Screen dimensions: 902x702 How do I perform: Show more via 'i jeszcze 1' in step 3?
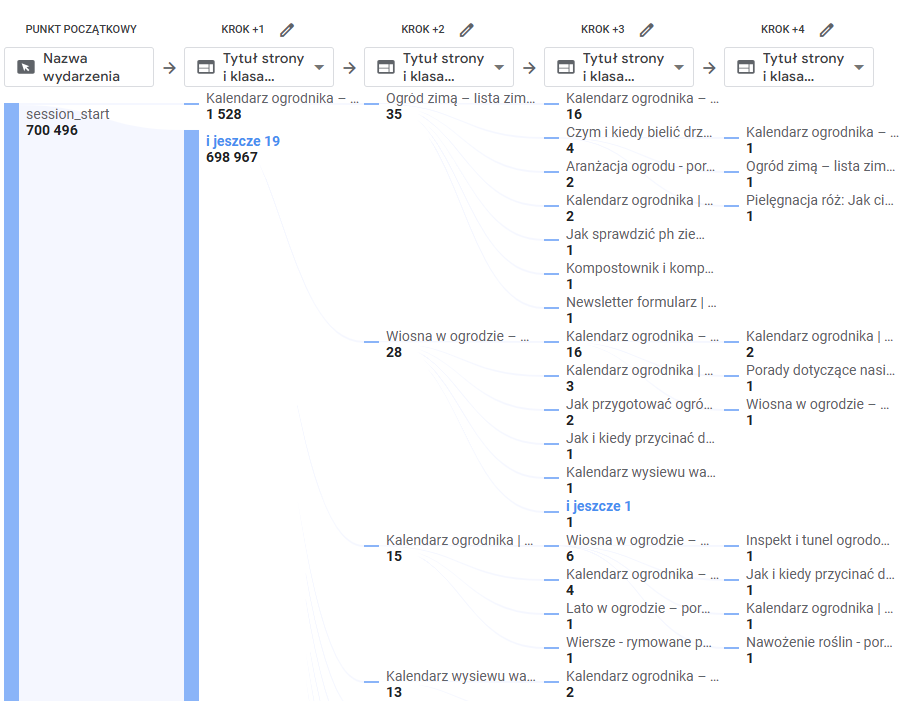point(599,506)
